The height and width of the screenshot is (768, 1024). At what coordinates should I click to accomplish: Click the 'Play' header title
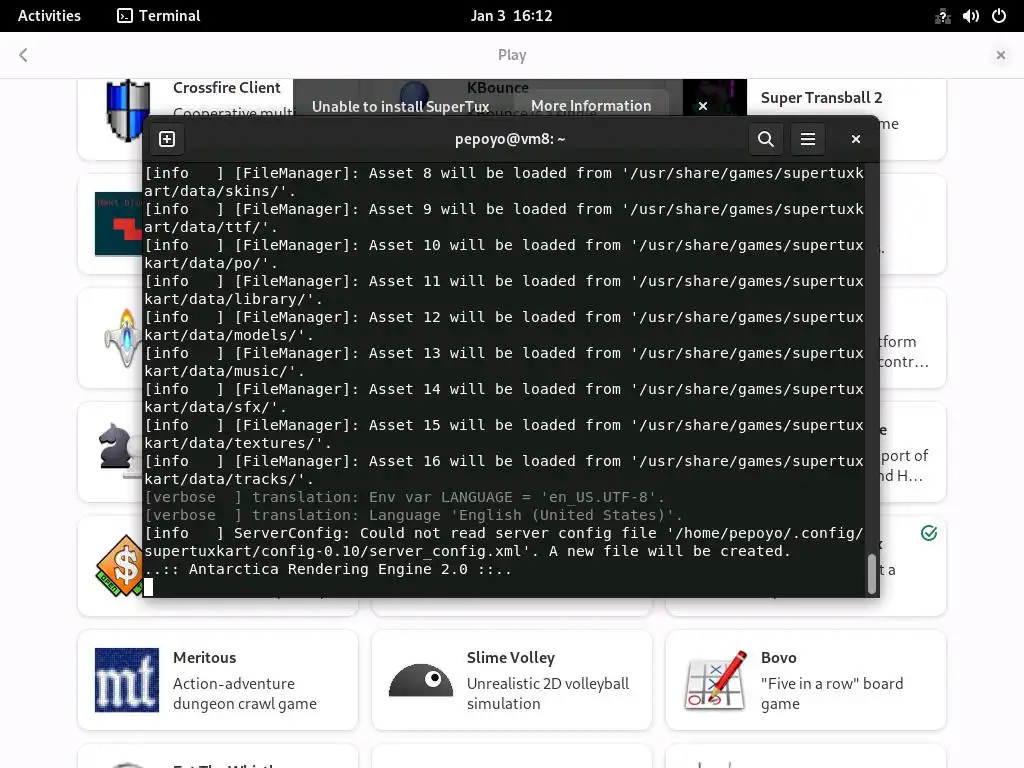click(512, 55)
